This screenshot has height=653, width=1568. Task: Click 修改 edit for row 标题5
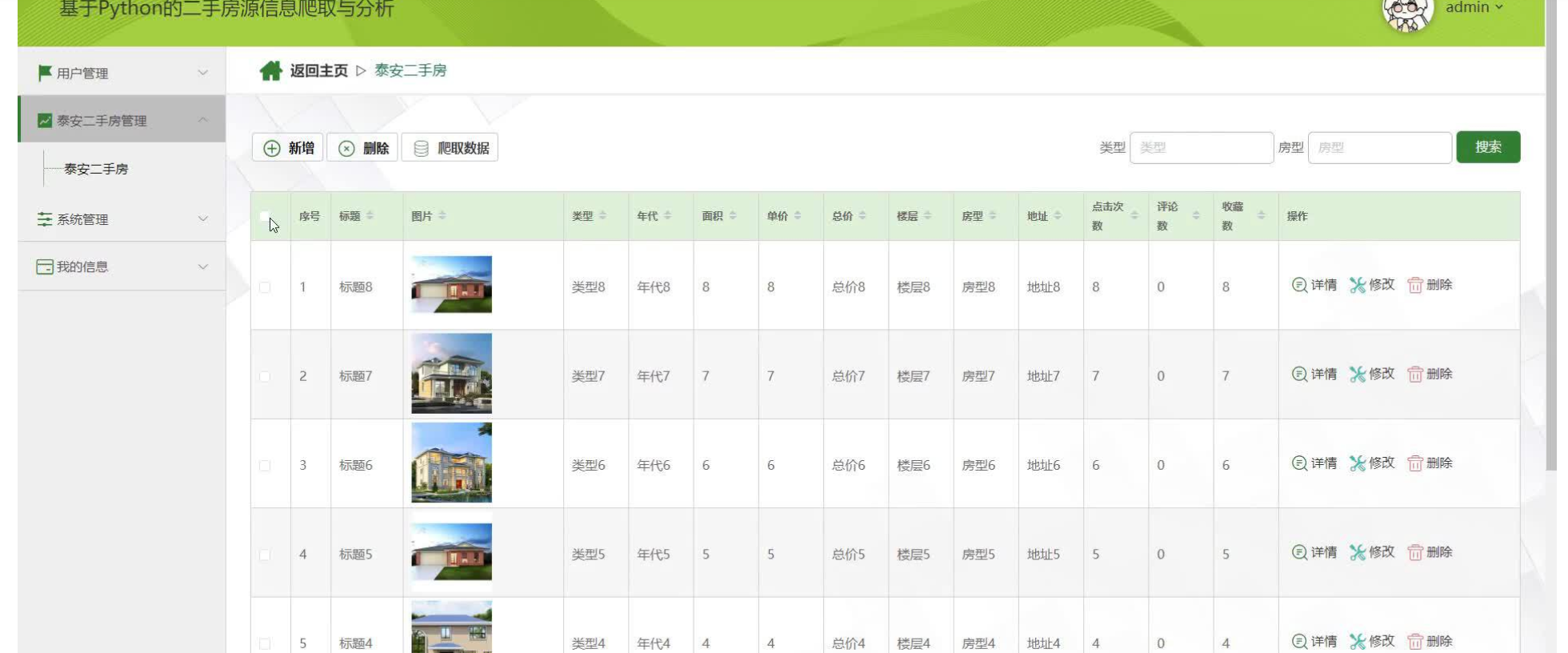(1372, 552)
